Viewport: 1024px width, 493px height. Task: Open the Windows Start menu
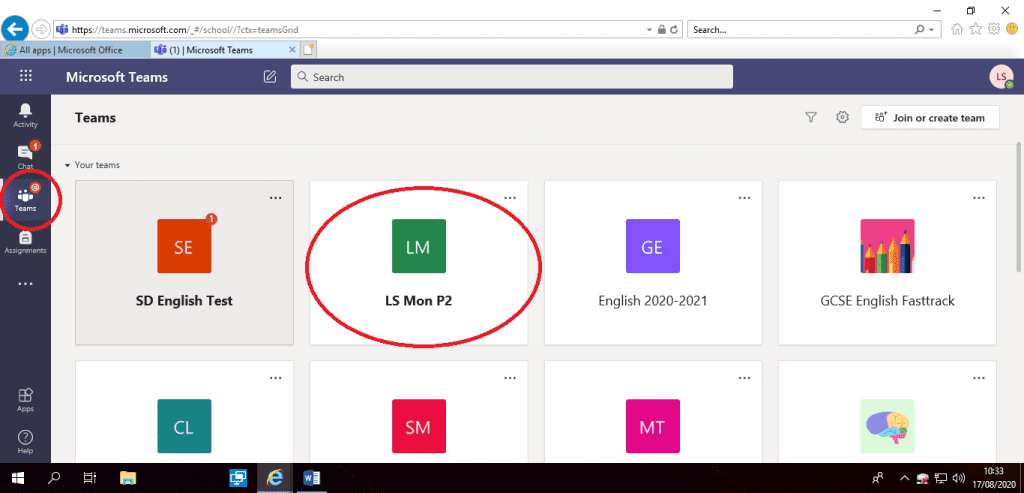coord(18,478)
